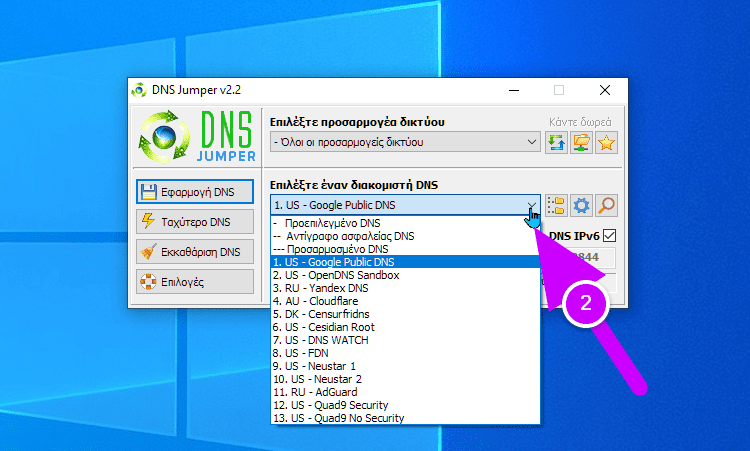Open the DNS group list folder icon
Viewport: 750px width, 451px height.
556,206
